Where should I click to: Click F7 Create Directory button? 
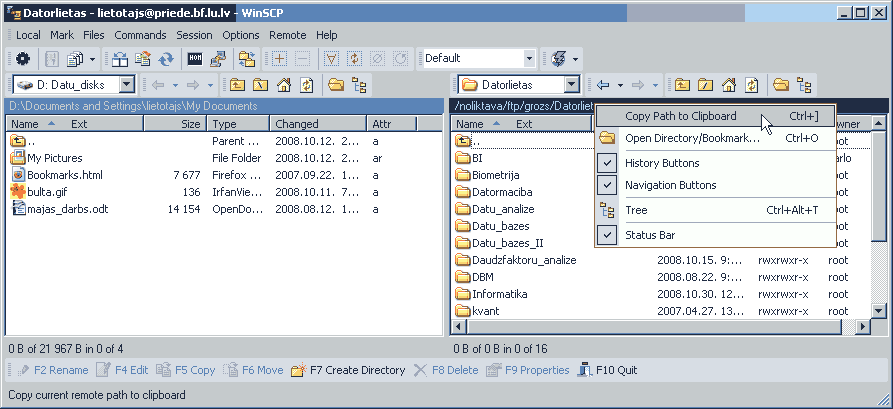point(348,370)
